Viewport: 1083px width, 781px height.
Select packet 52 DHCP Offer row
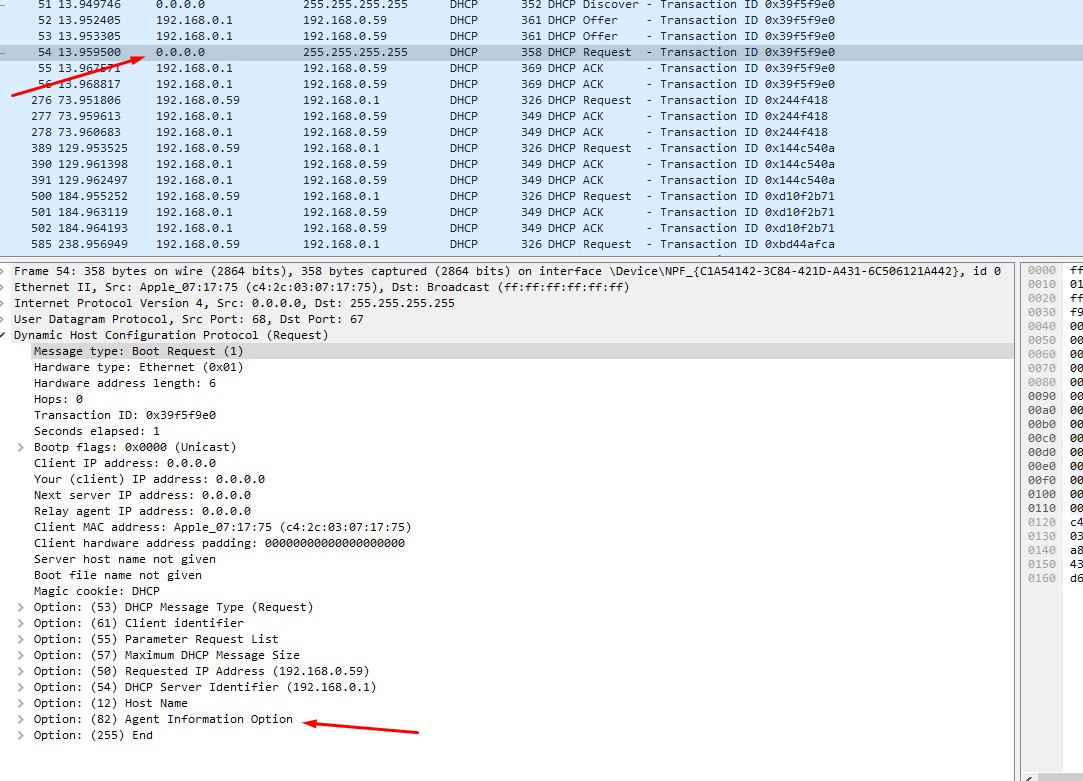tap(542, 20)
